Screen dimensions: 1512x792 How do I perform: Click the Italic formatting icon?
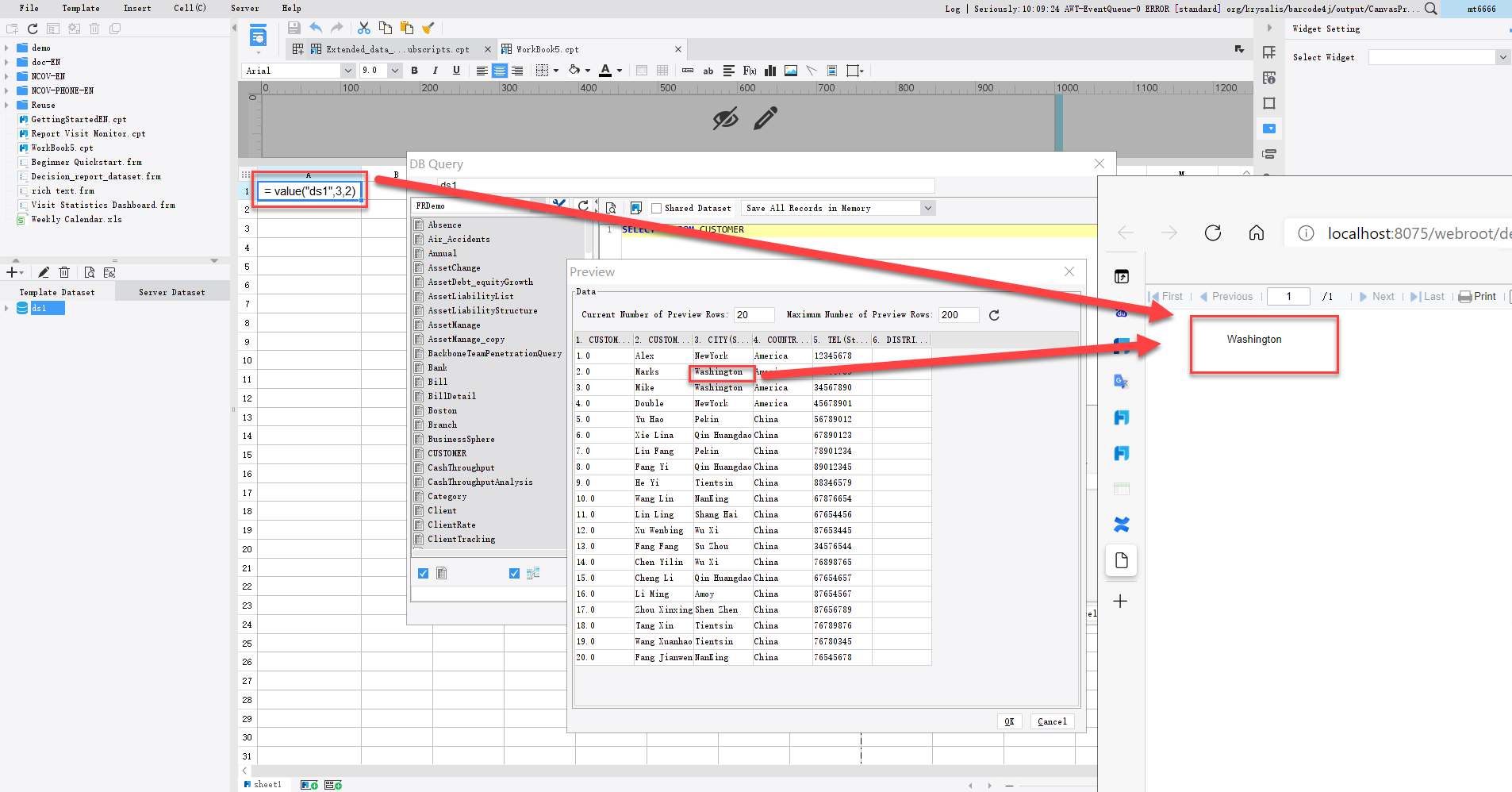pyautogui.click(x=435, y=71)
